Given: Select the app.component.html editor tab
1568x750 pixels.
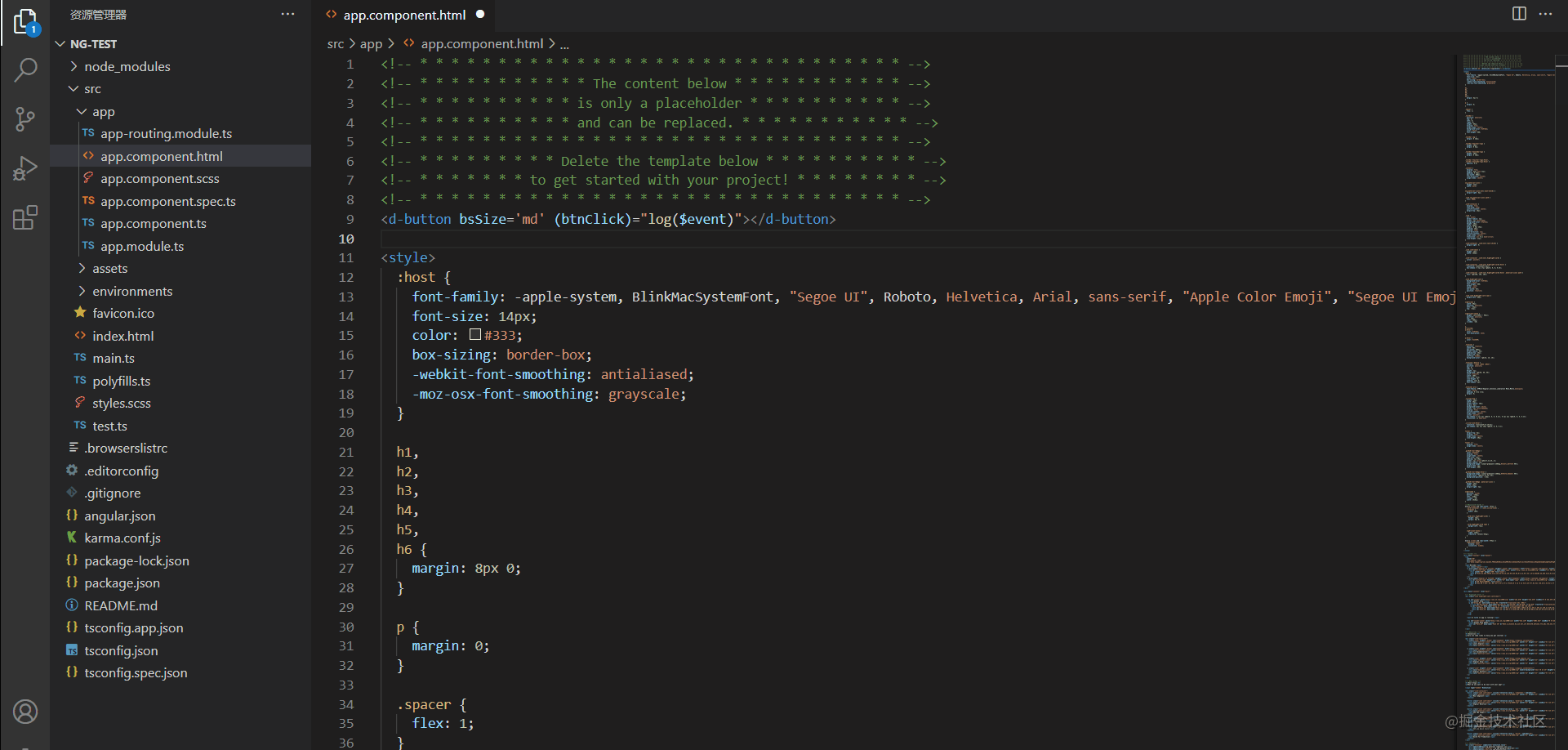Looking at the screenshot, I should coord(404,15).
